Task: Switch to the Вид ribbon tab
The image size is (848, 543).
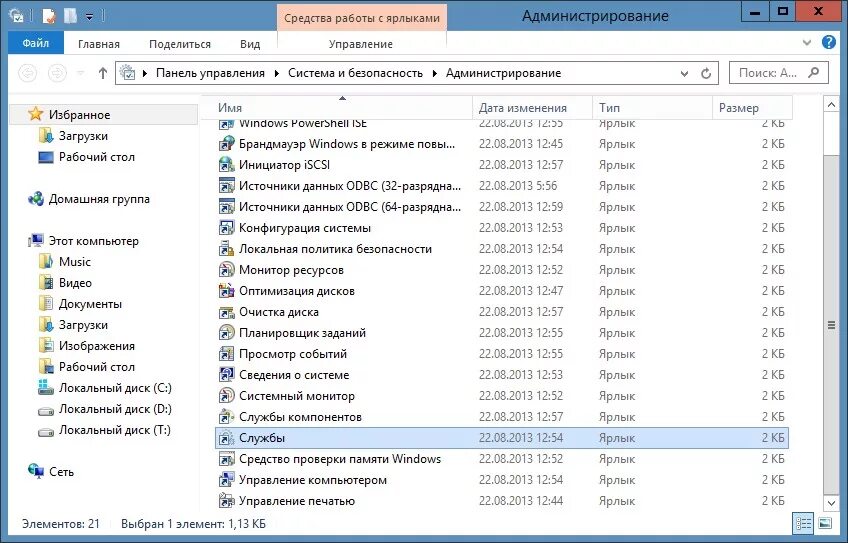Action: point(250,44)
